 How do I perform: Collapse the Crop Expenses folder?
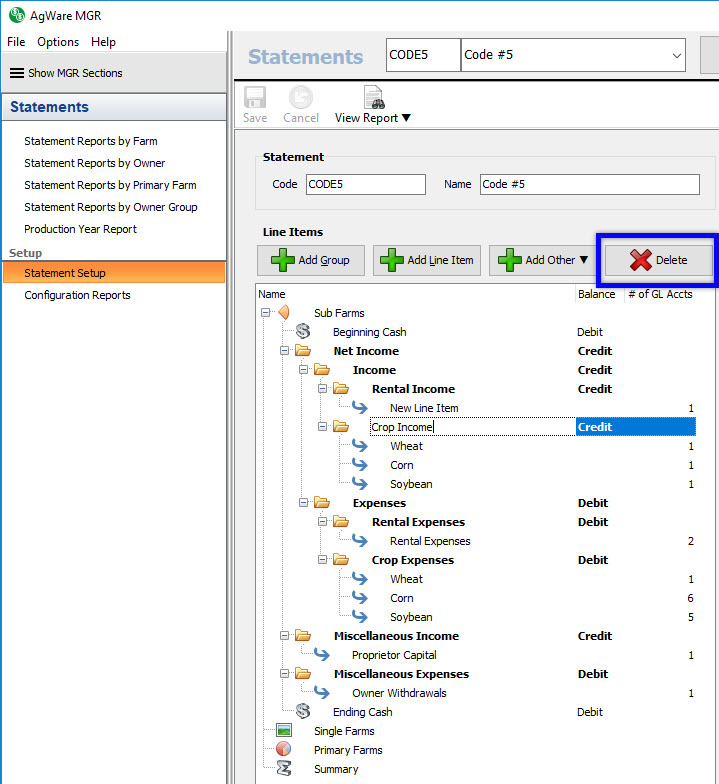coord(323,560)
